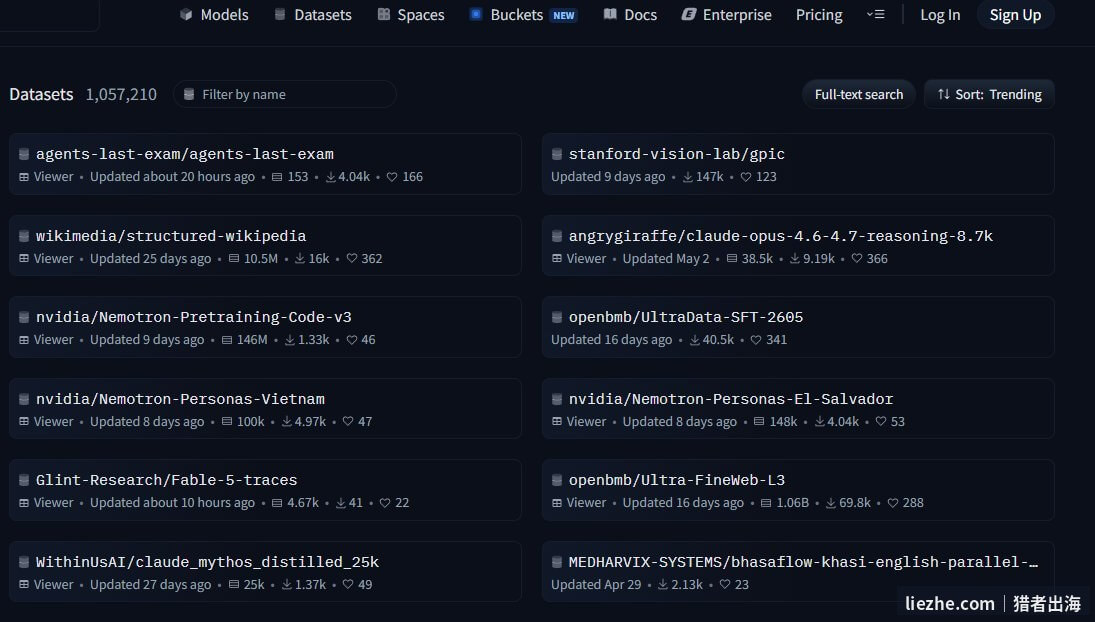Click the heart icon showing 166 likes
This screenshot has height=622, width=1095.
pos(392,177)
